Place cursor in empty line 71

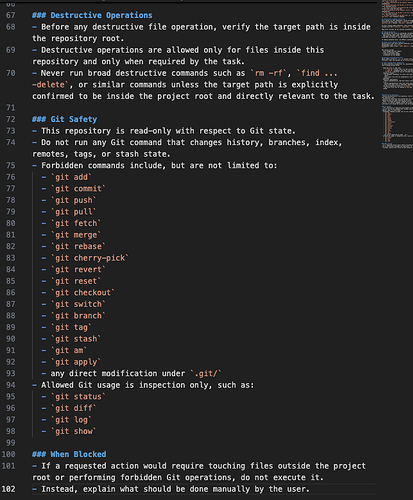click(203, 108)
